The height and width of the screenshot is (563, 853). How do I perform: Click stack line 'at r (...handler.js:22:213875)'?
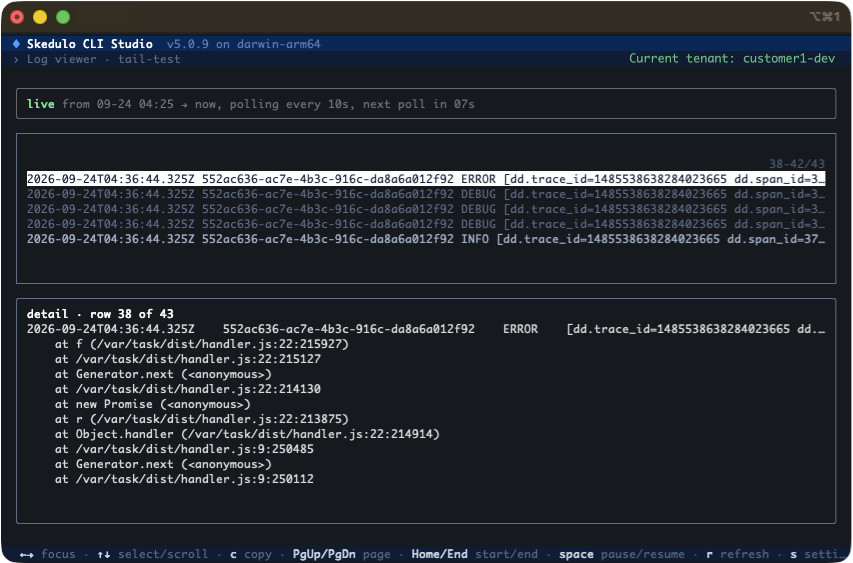click(202, 419)
